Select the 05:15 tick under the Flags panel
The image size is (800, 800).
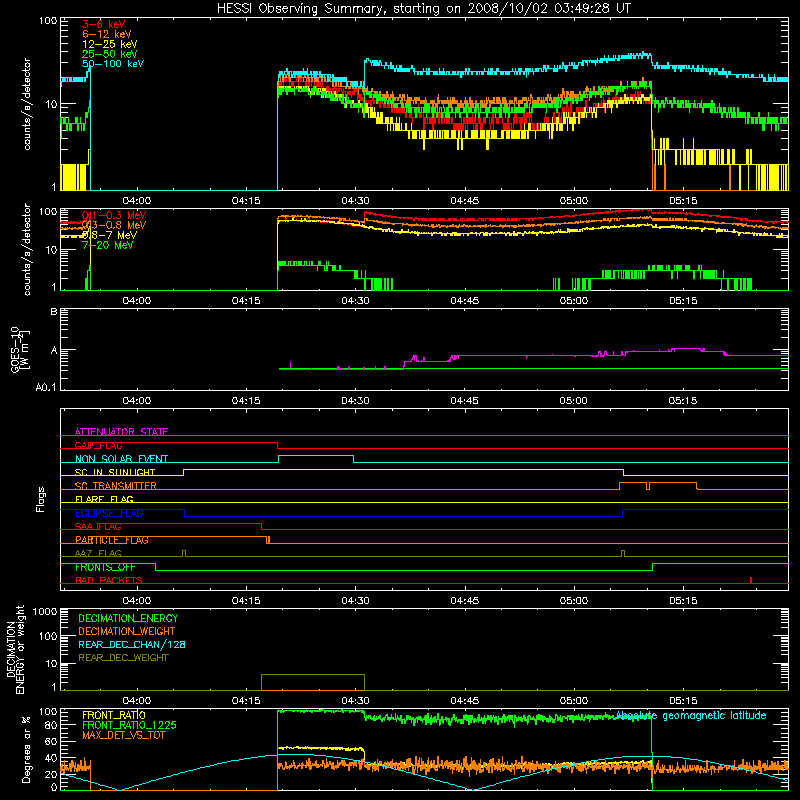(x=683, y=601)
